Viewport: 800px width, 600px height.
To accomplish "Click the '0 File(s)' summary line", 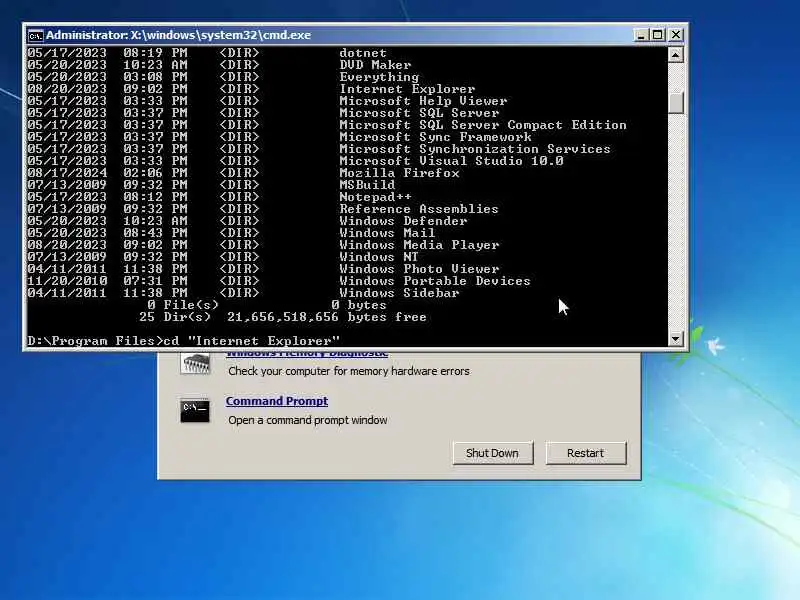I will pos(267,305).
